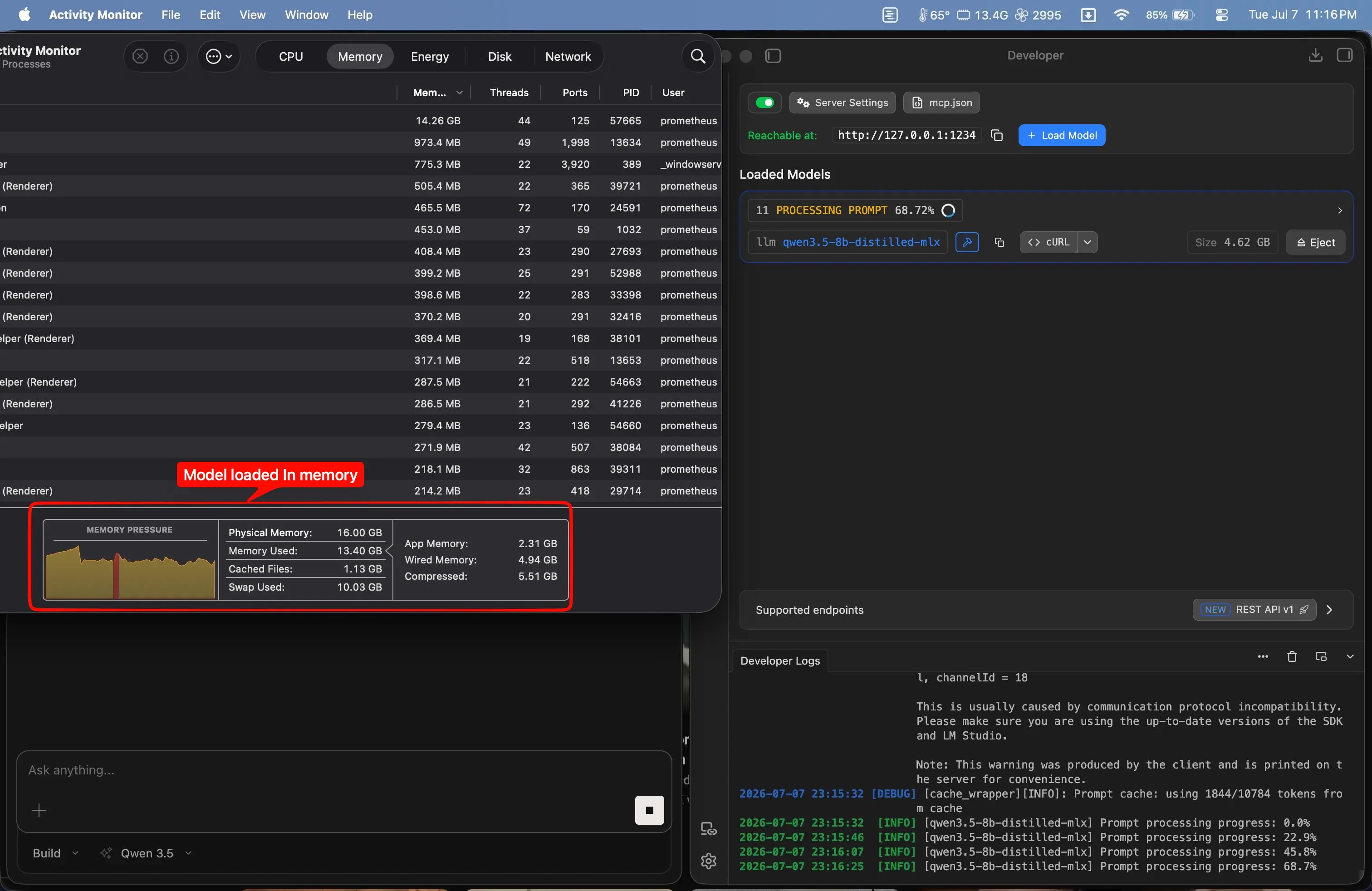1372x891 pixels.
Task: Open the Edit menu
Action: click(x=210, y=15)
